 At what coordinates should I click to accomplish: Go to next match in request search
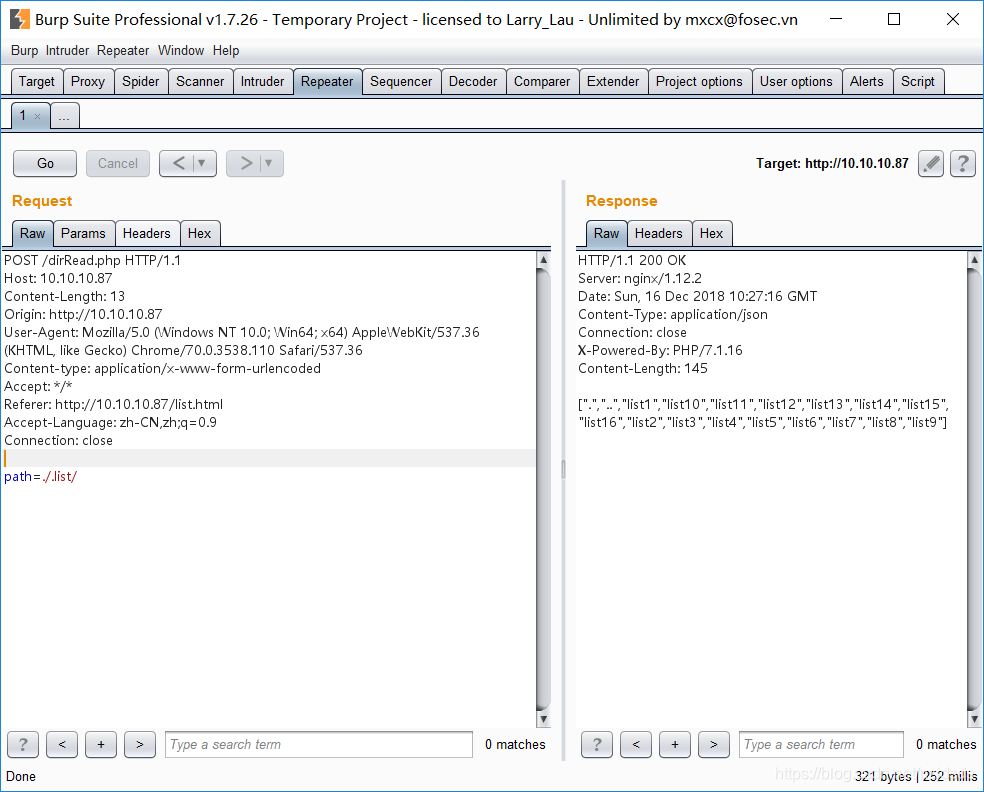pos(140,744)
